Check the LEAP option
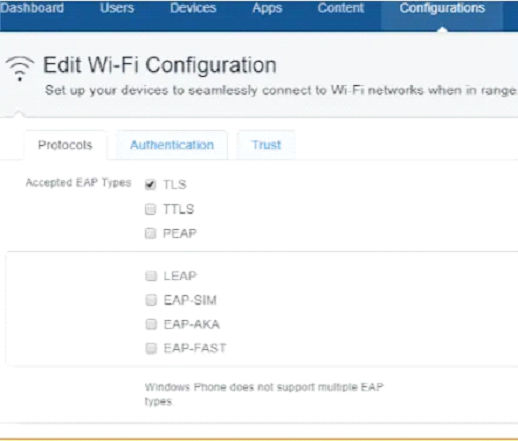The width and height of the screenshot is (518, 441). [x=151, y=276]
